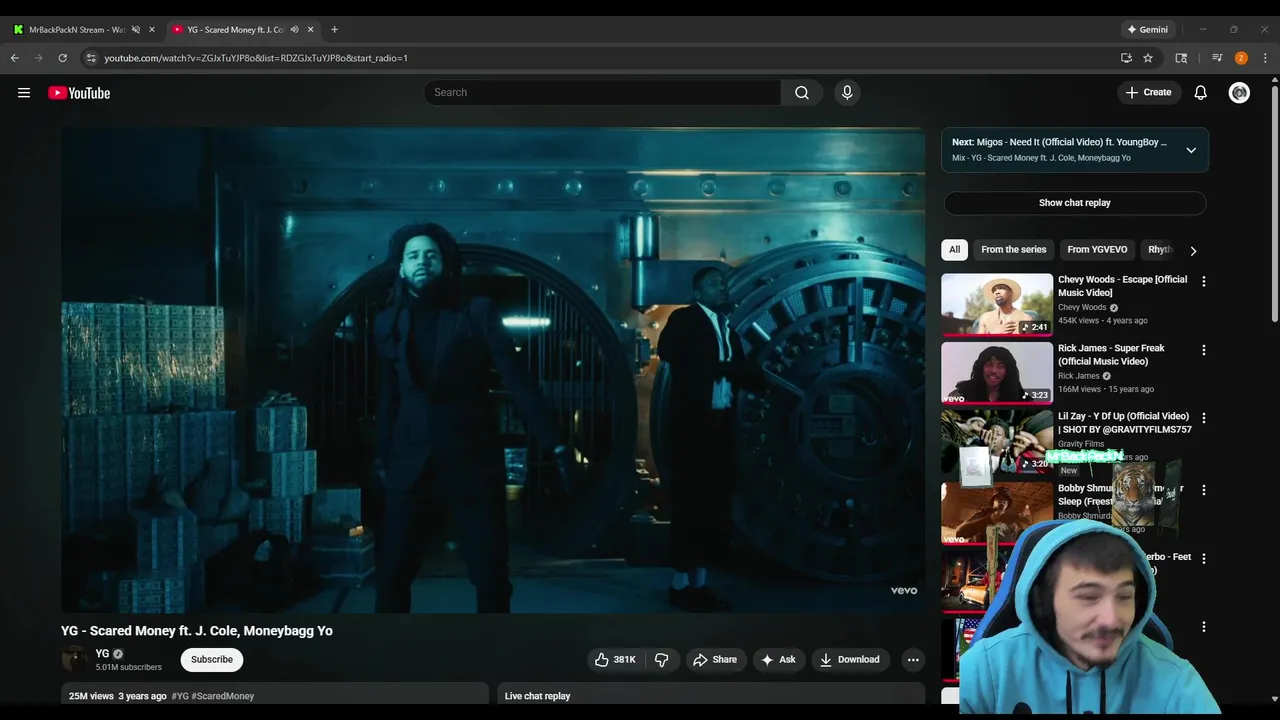The width and height of the screenshot is (1280, 720).
Task: Click the video player to pause
Action: pyautogui.click(x=493, y=370)
